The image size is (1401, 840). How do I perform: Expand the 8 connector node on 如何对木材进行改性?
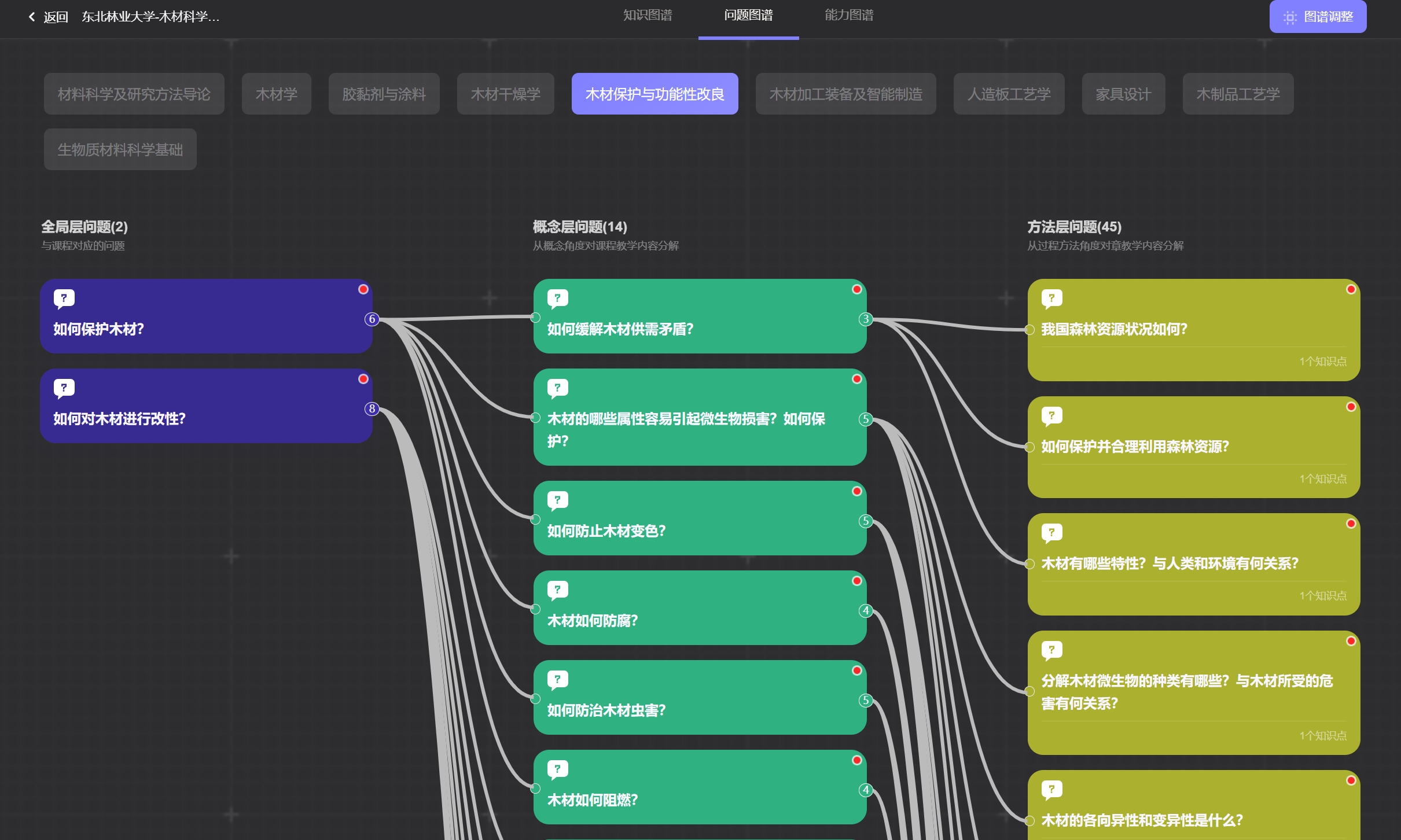pyautogui.click(x=372, y=408)
